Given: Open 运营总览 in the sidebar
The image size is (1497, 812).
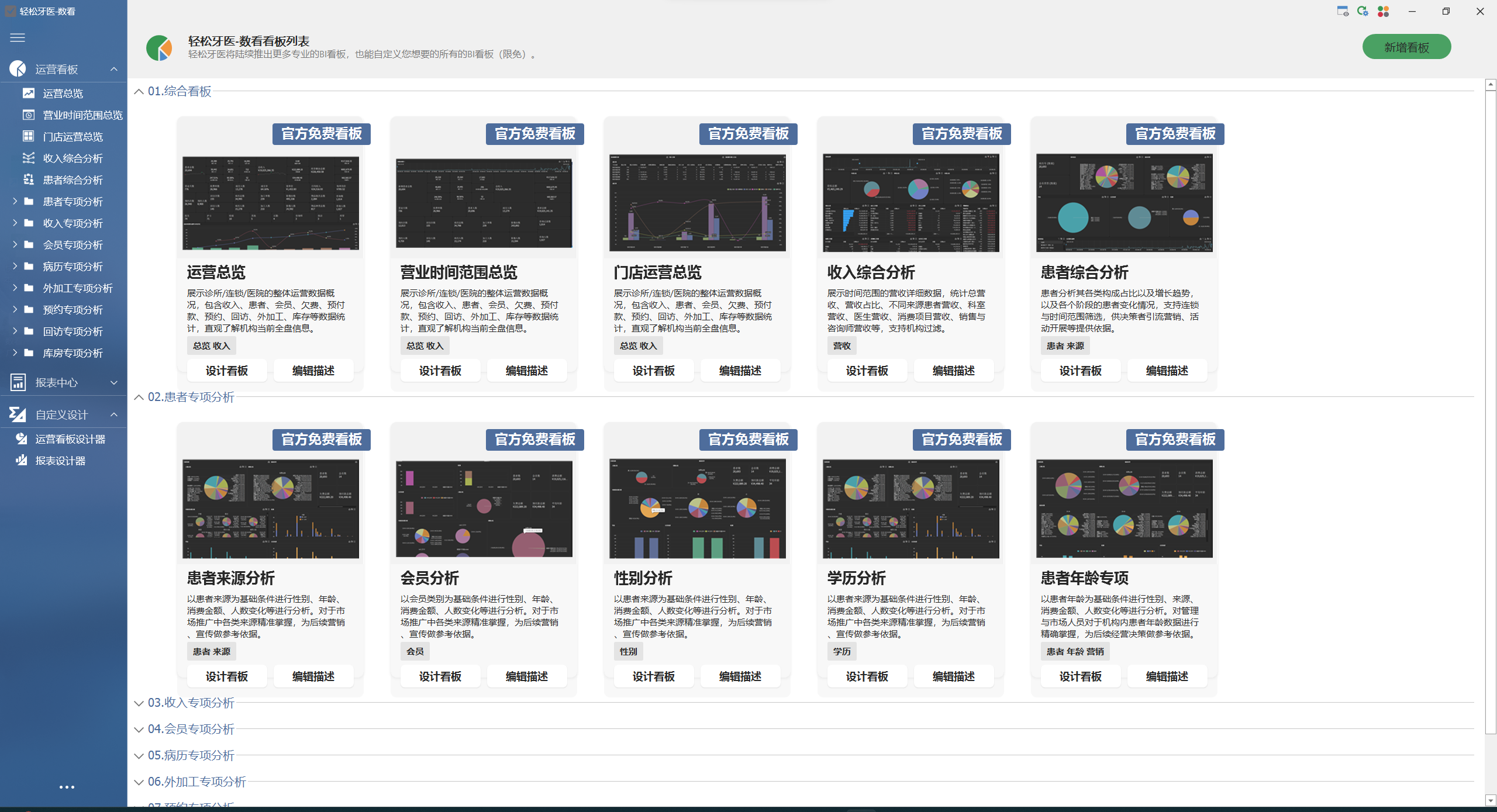Looking at the screenshot, I should [63, 94].
